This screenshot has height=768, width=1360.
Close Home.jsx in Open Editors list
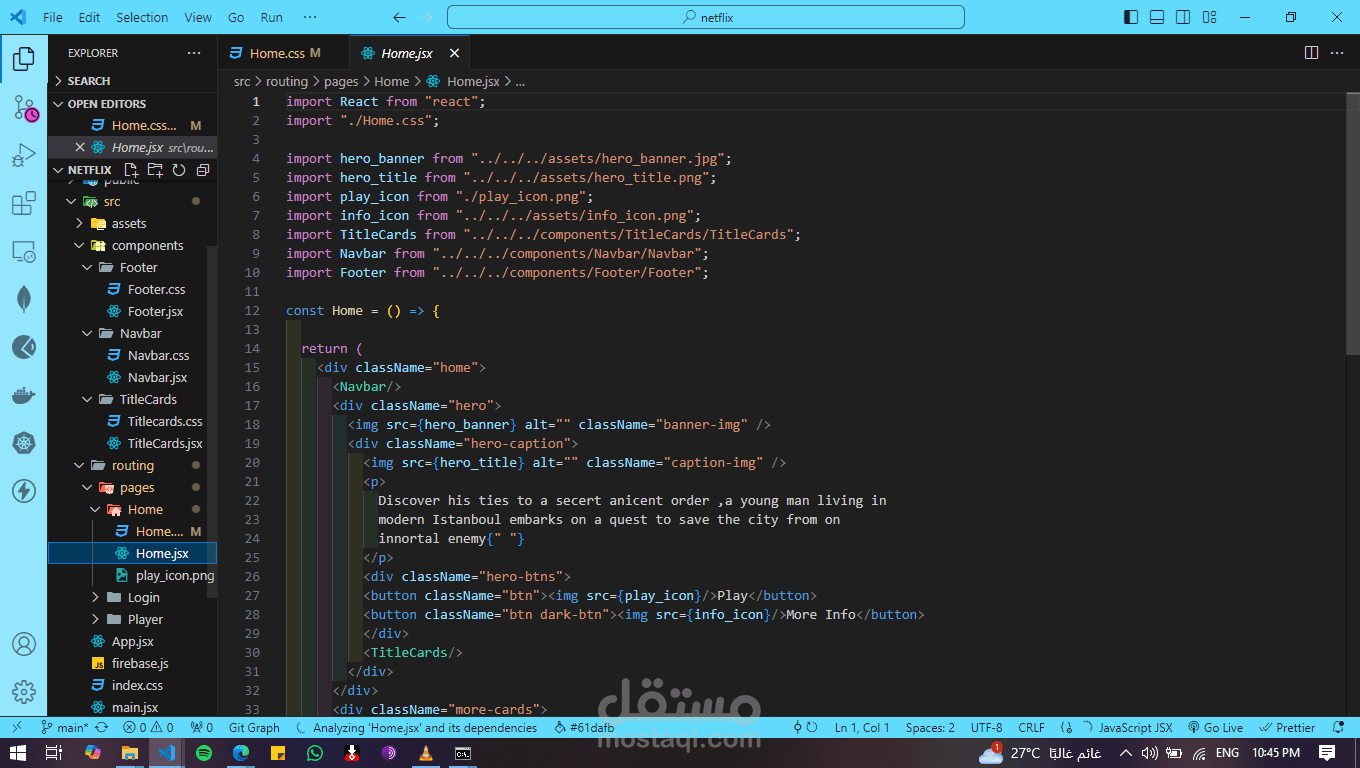click(80, 147)
